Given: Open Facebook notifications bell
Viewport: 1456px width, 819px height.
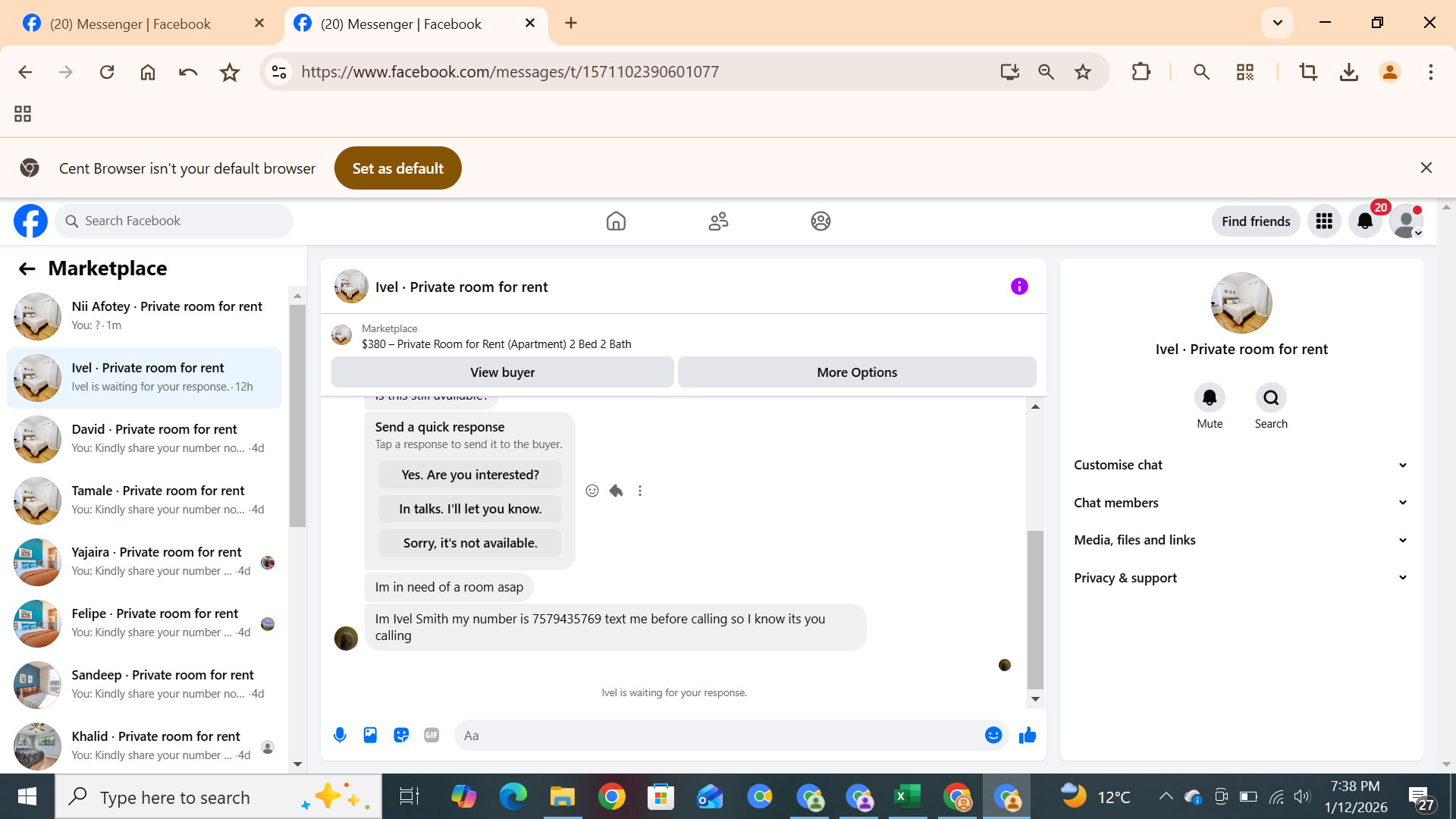Looking at the screenshot, I should [1365, 221].
